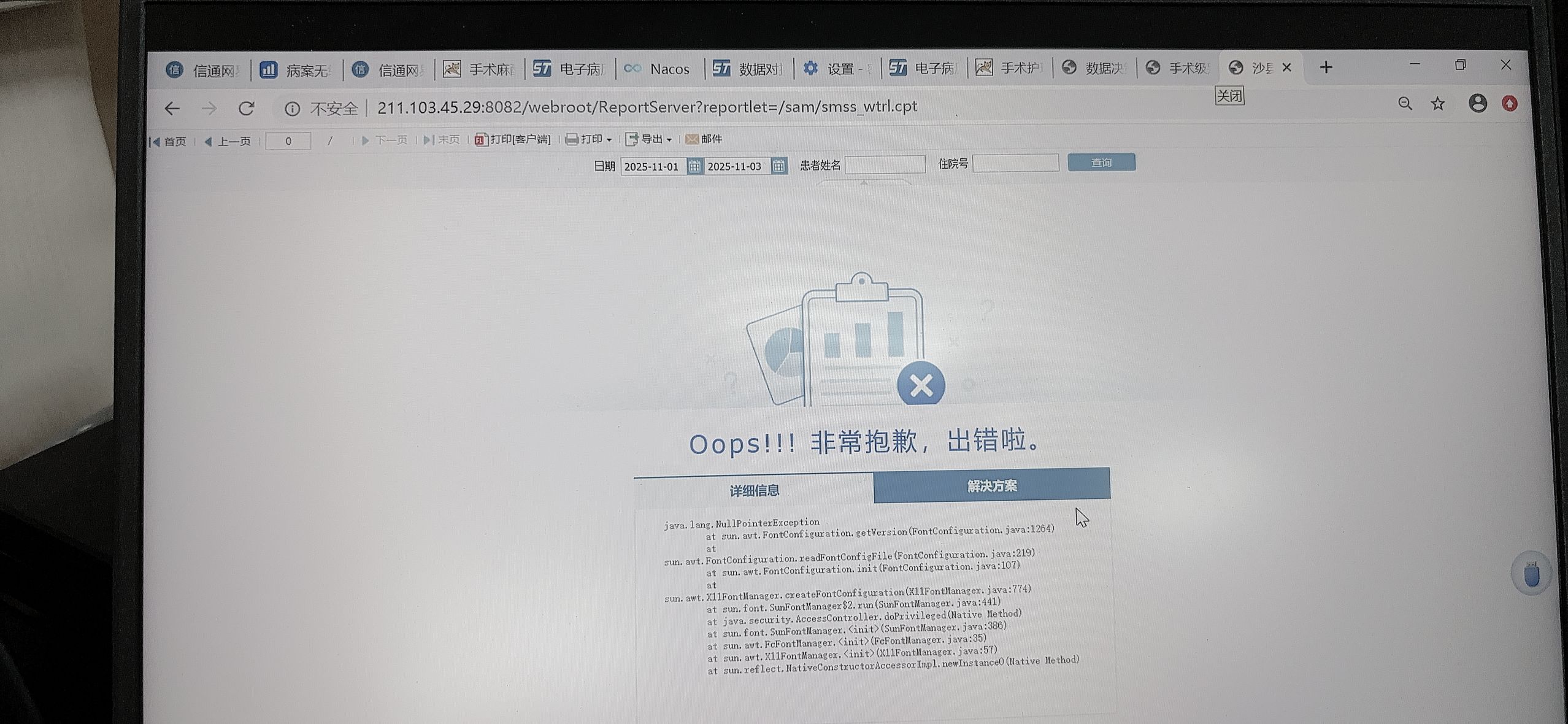The image size is (1568, 724).
Task: Switch to 解决方案 solution tab
Action: click(x=991, y=486)
